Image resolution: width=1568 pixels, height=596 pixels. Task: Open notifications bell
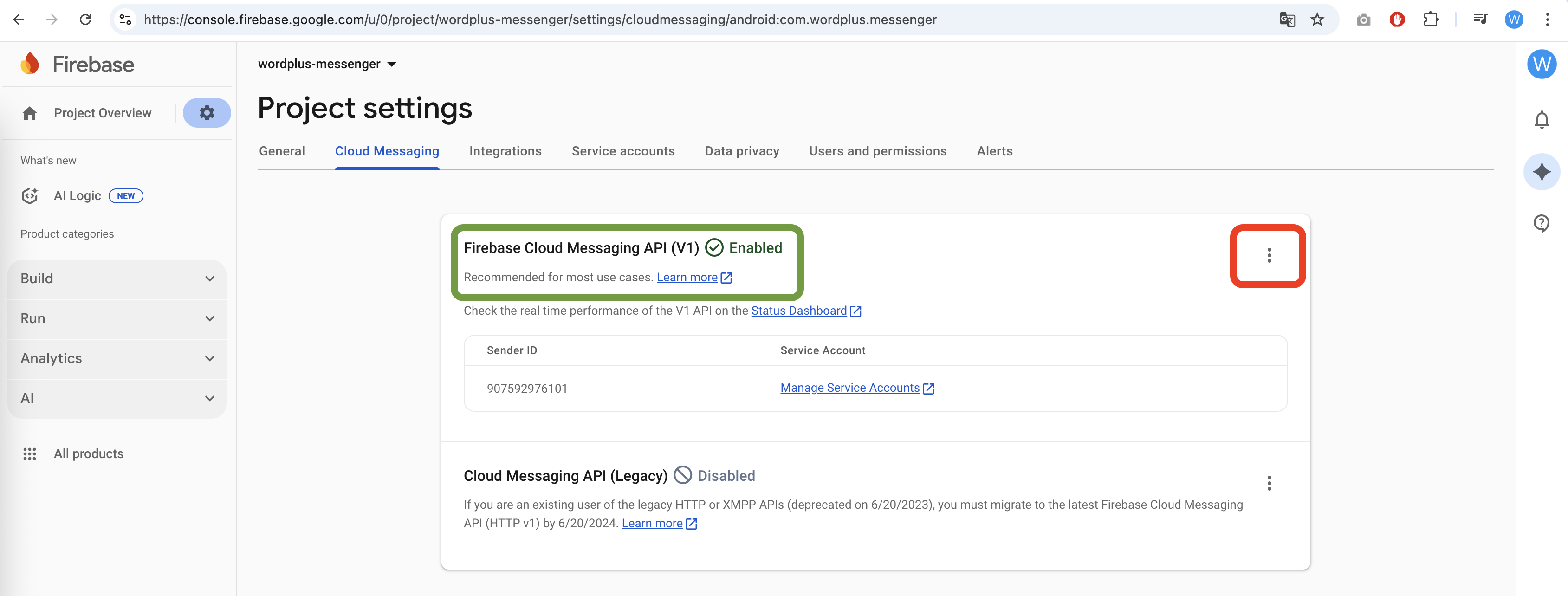(x=1542, y=120)
